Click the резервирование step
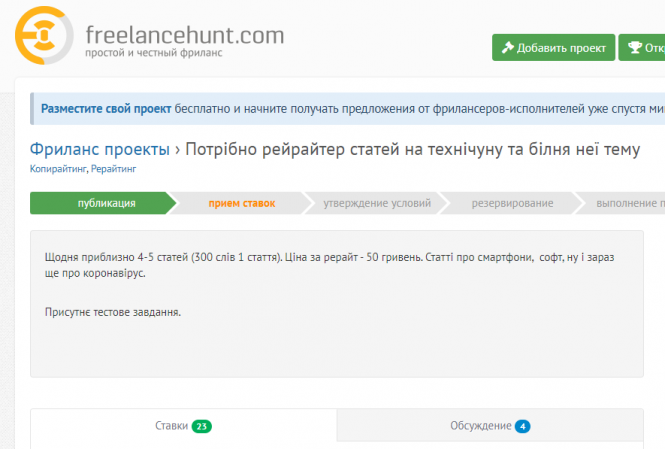Screen dimensions: 665x449 click(513, 203)
